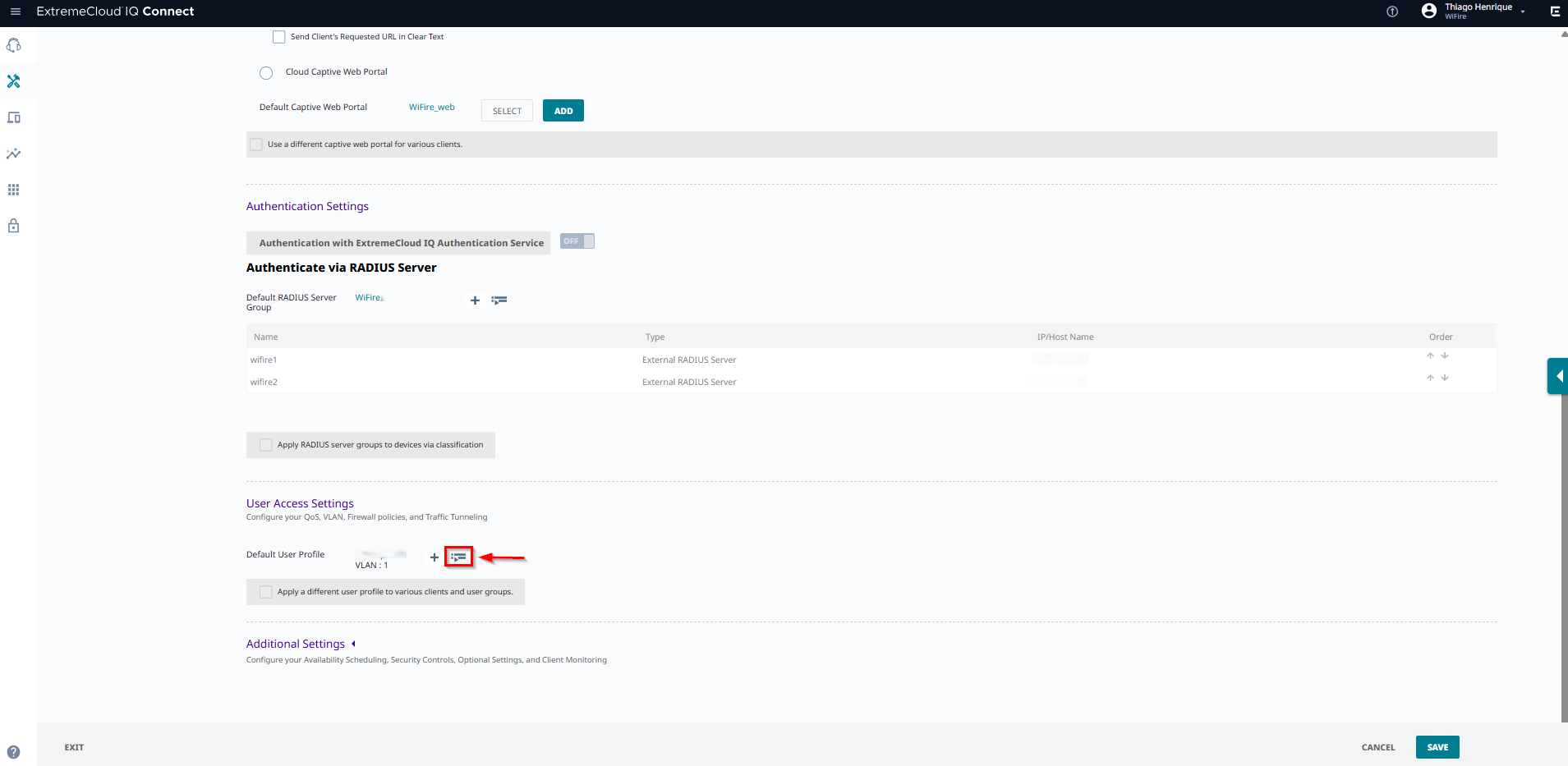
Task: Click the wifire1 server name
Action: 264,360
